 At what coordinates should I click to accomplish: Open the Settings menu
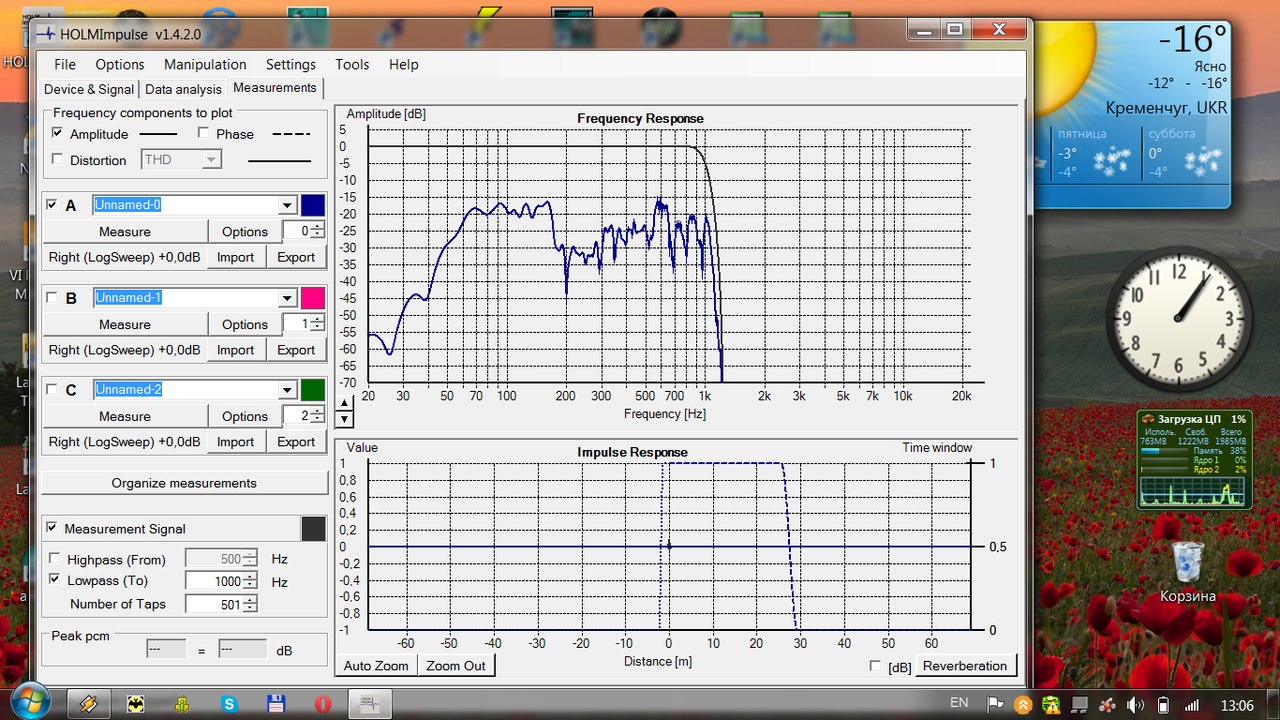[291, 64]
